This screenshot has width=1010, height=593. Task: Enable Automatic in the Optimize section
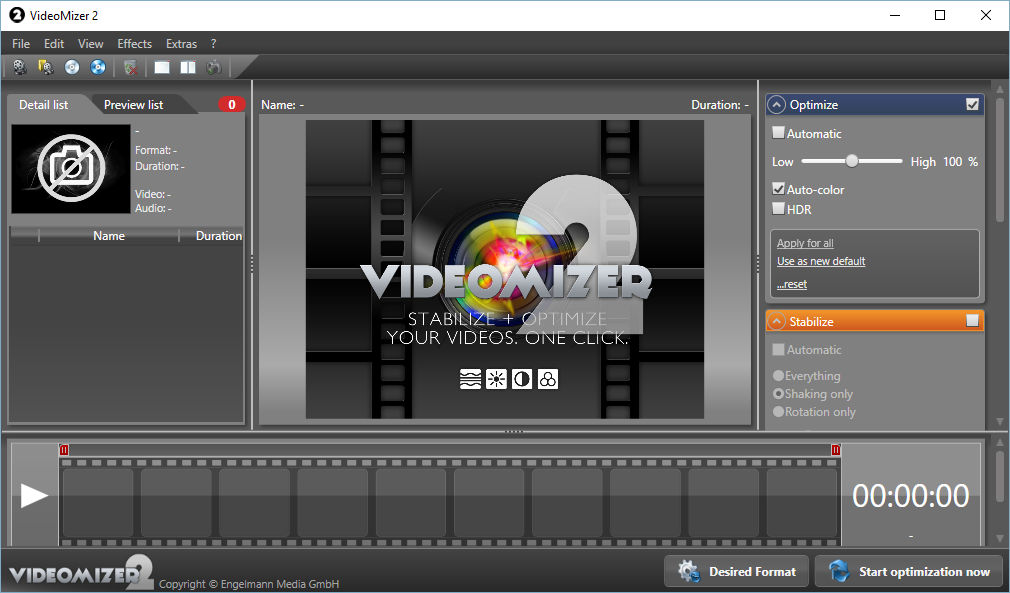[x=778, y=133]
